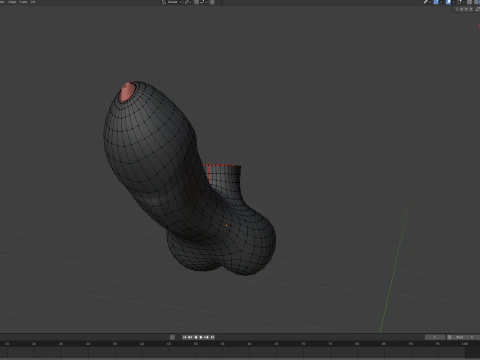Open the pivot point dropdown
Image resolution: width=480 pixels, height=360 pixels.
pos(188,2)
